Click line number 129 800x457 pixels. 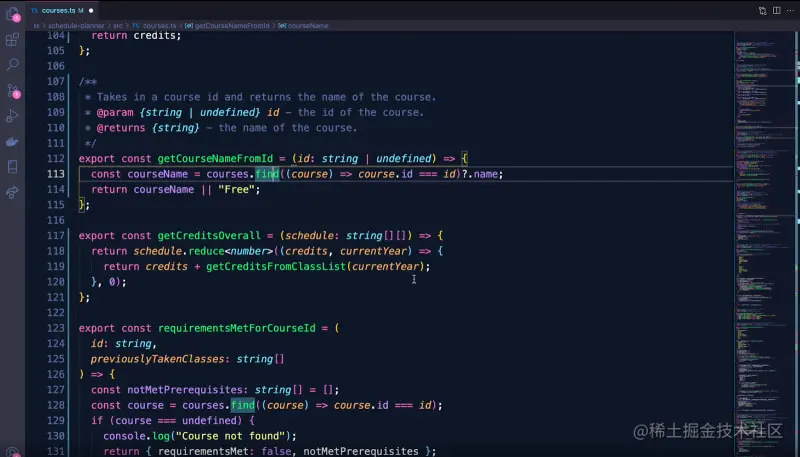tap(56, 420)
